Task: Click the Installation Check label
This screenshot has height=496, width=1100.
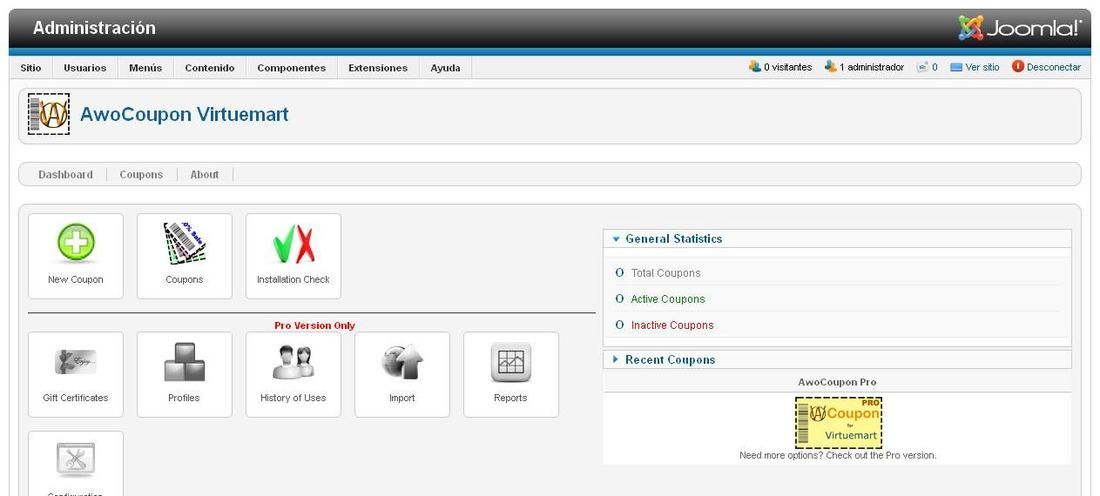Action: 293,279
